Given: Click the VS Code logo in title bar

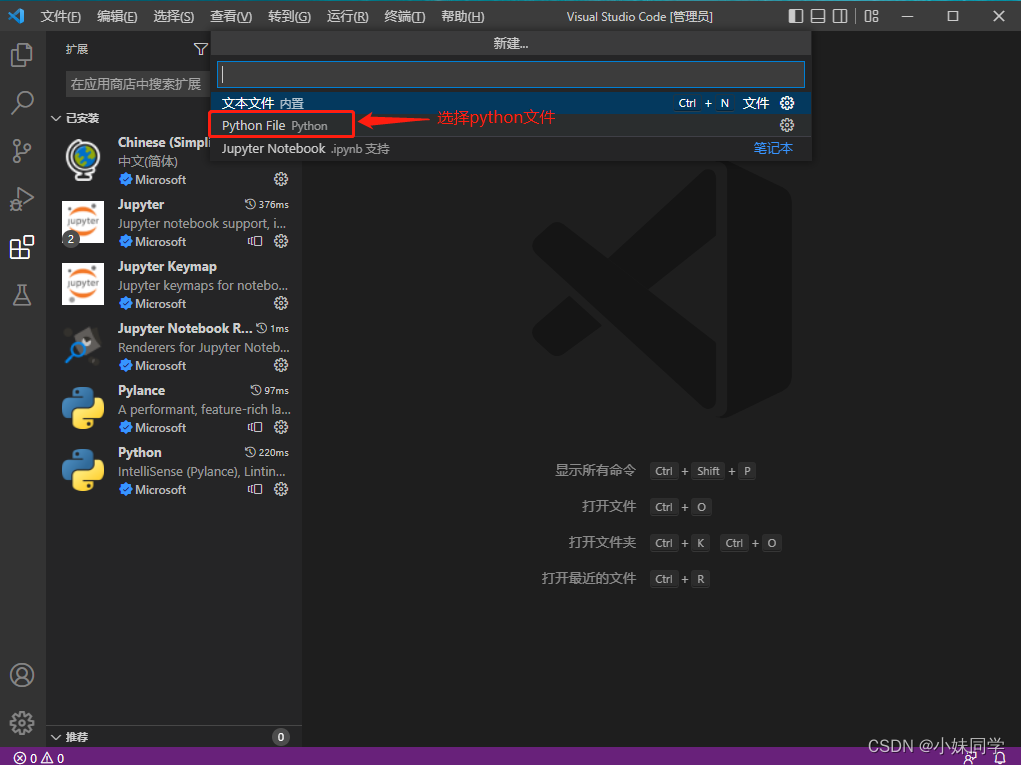Looking at the screenshot, I should coord(17,16).
